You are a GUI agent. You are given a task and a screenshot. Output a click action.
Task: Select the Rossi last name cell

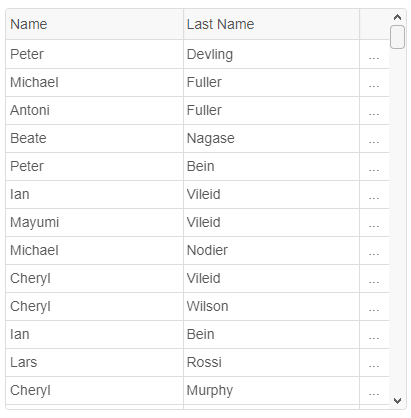tap(271, 363)
